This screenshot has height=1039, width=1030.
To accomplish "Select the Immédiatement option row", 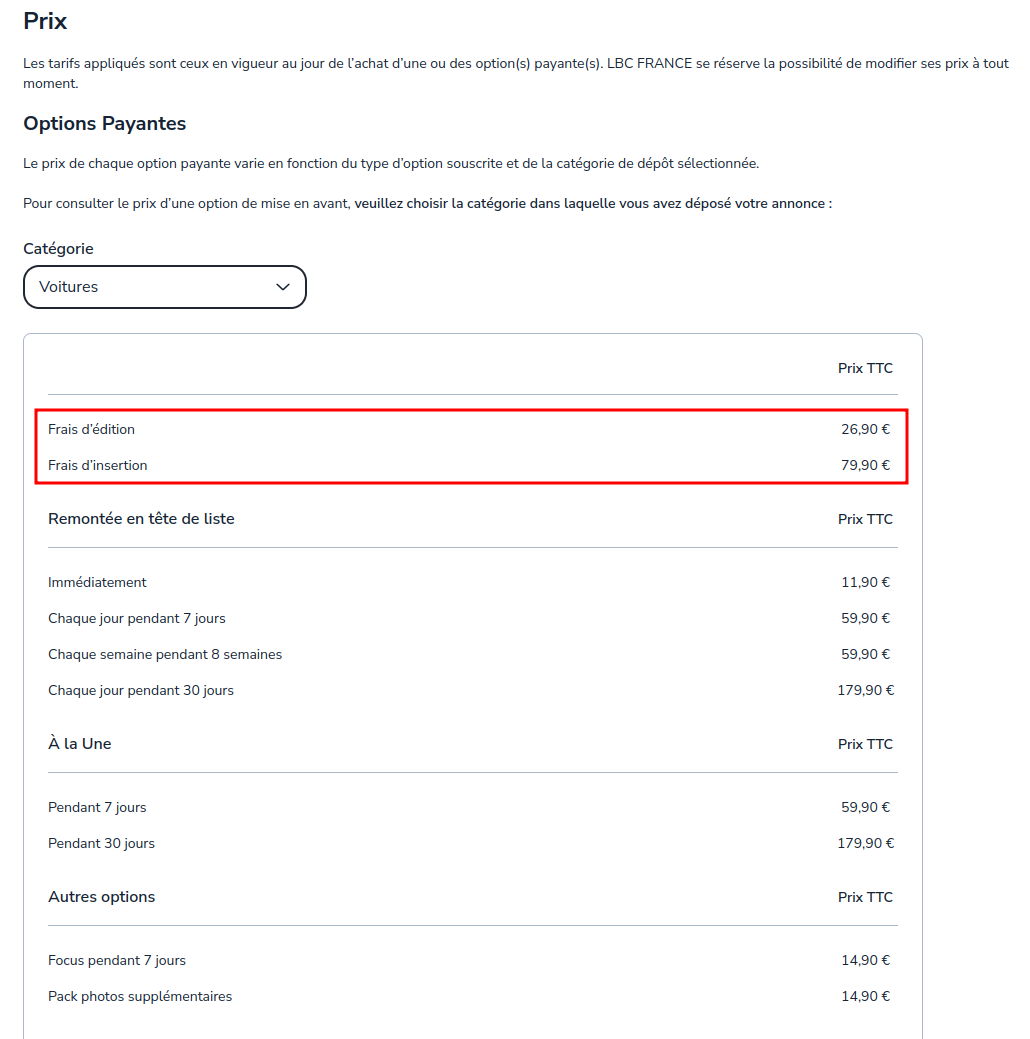I will 472,582.
